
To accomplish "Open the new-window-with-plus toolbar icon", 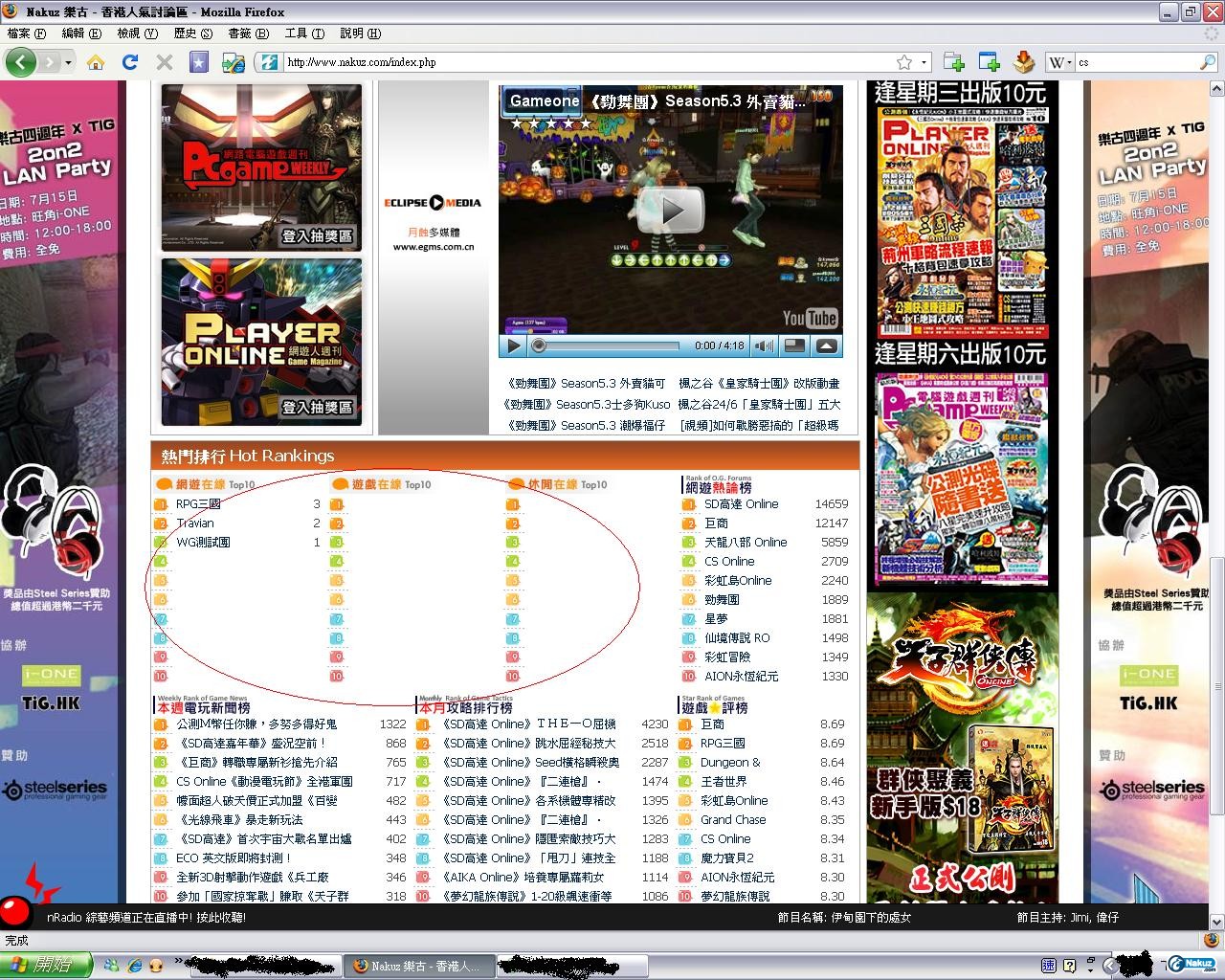I will pyautogui.click(x=988, y=62).
